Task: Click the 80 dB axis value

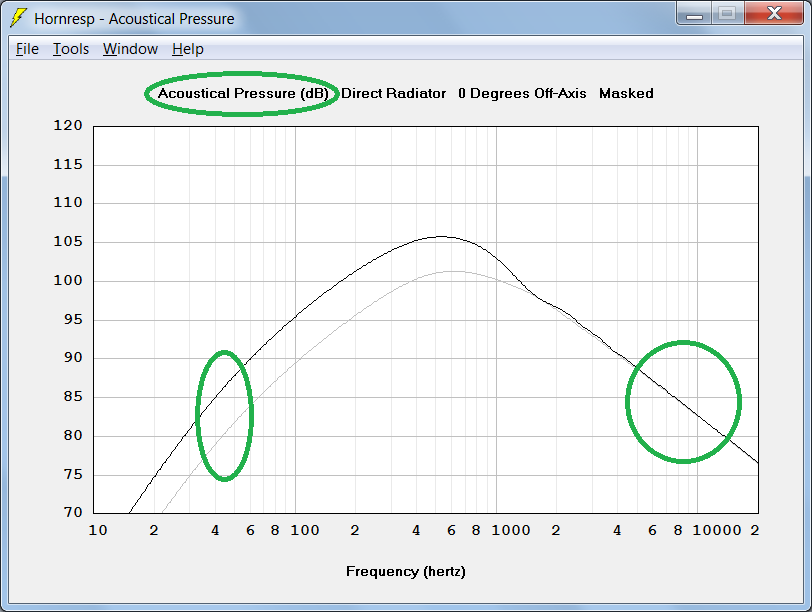Action: [x=73, y=435]
